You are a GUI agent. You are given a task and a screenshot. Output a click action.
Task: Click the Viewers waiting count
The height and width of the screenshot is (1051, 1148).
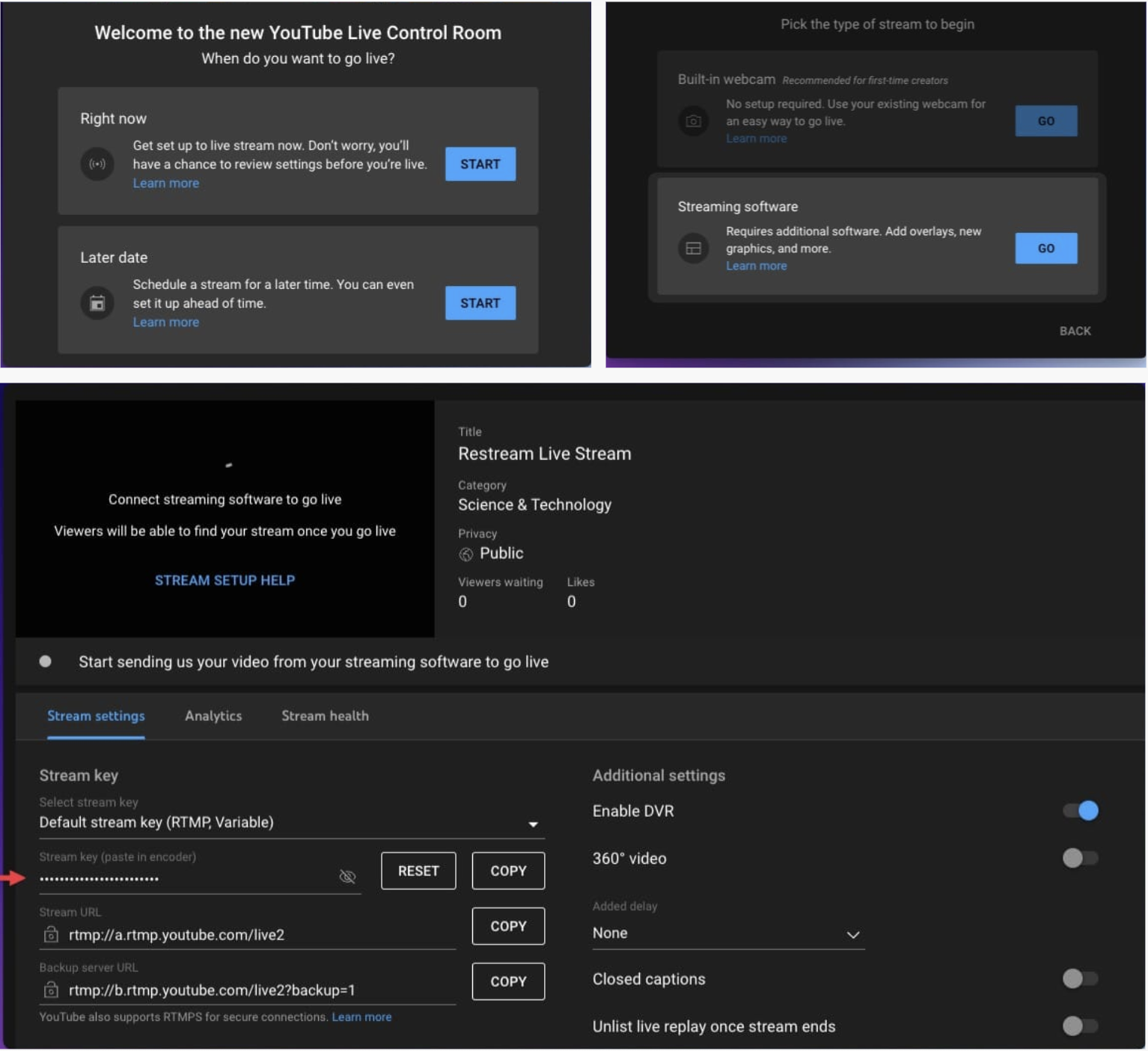pyautogui.click(x=462, y=602)
